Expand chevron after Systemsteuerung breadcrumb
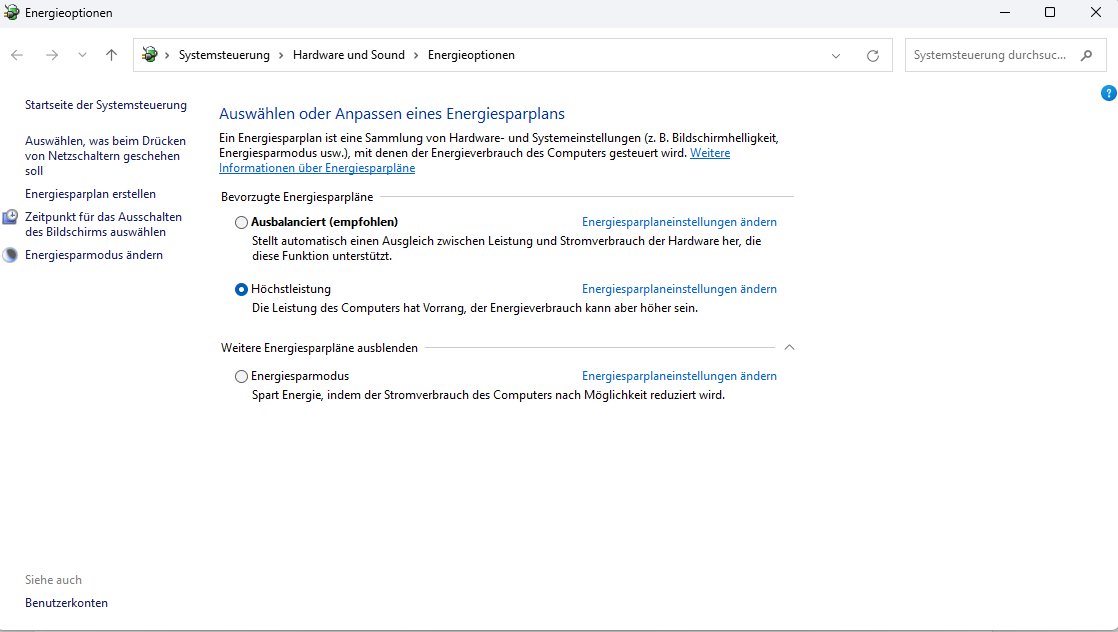Viewport: 1118px width, 632px height. click(281, 55)
